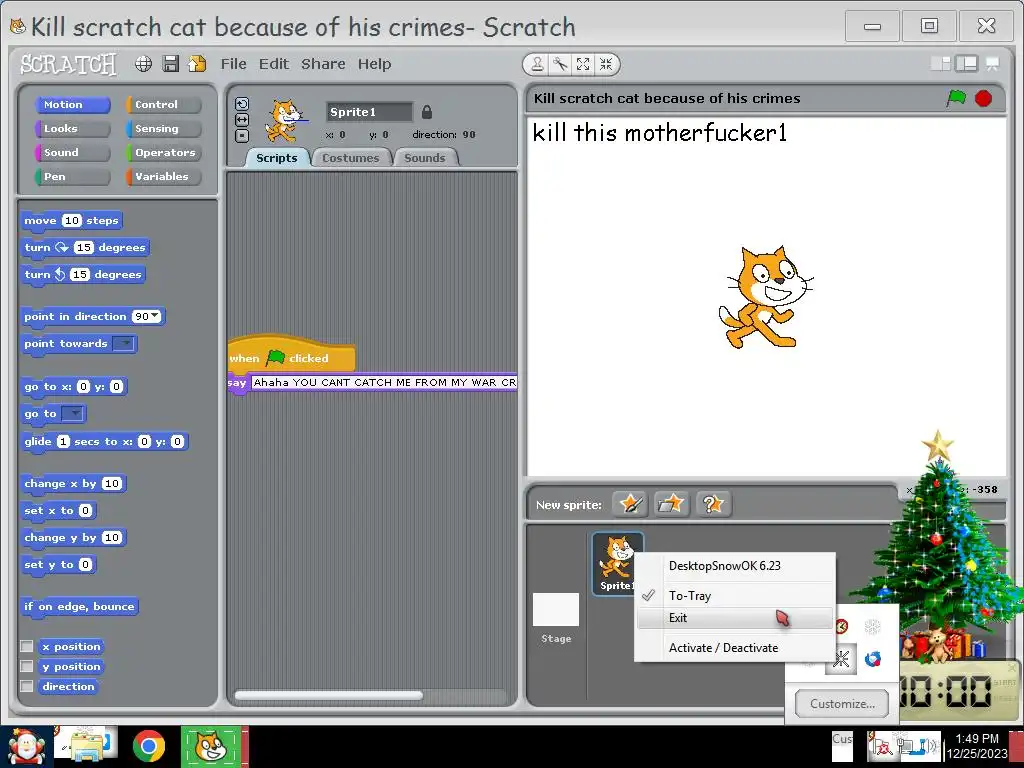The height and width of the screenshot is (768, 1024).
Task: Open the point in direction dropdown
Action: pyautogui.click(x=155, y=316)
